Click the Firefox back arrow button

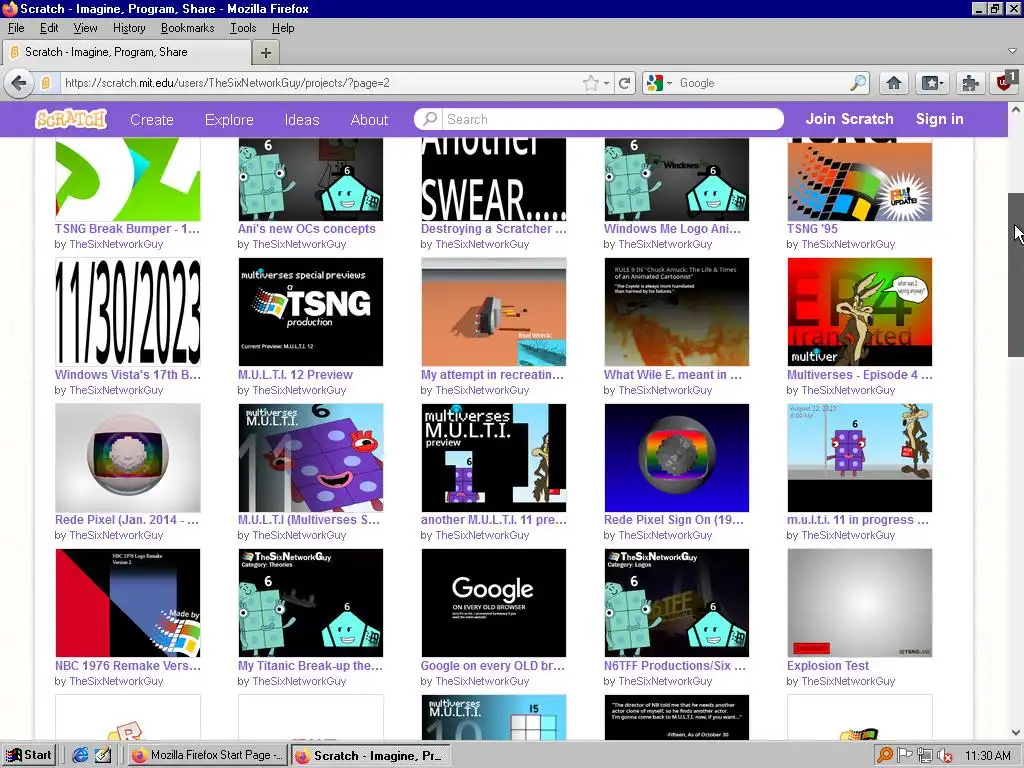(19, 83)
